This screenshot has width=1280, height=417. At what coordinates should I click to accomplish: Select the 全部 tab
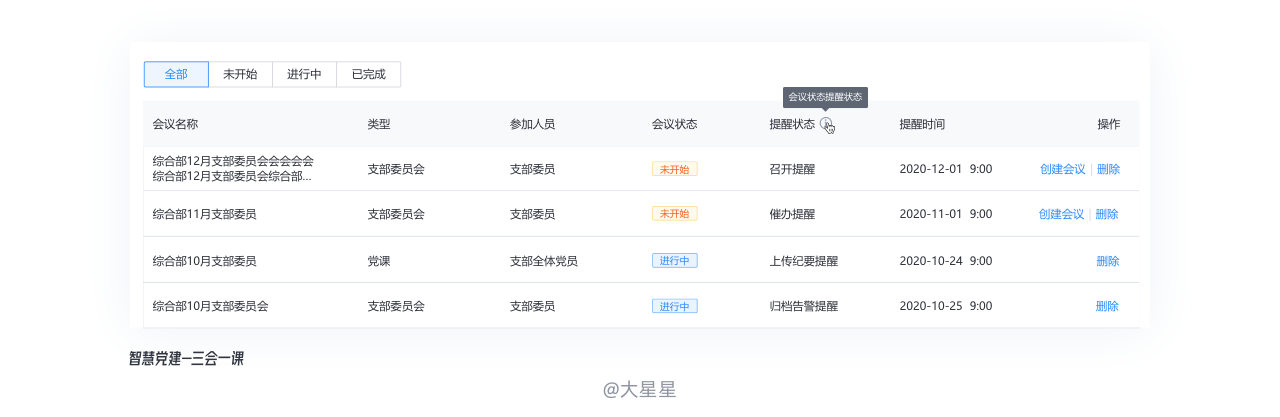176,74
